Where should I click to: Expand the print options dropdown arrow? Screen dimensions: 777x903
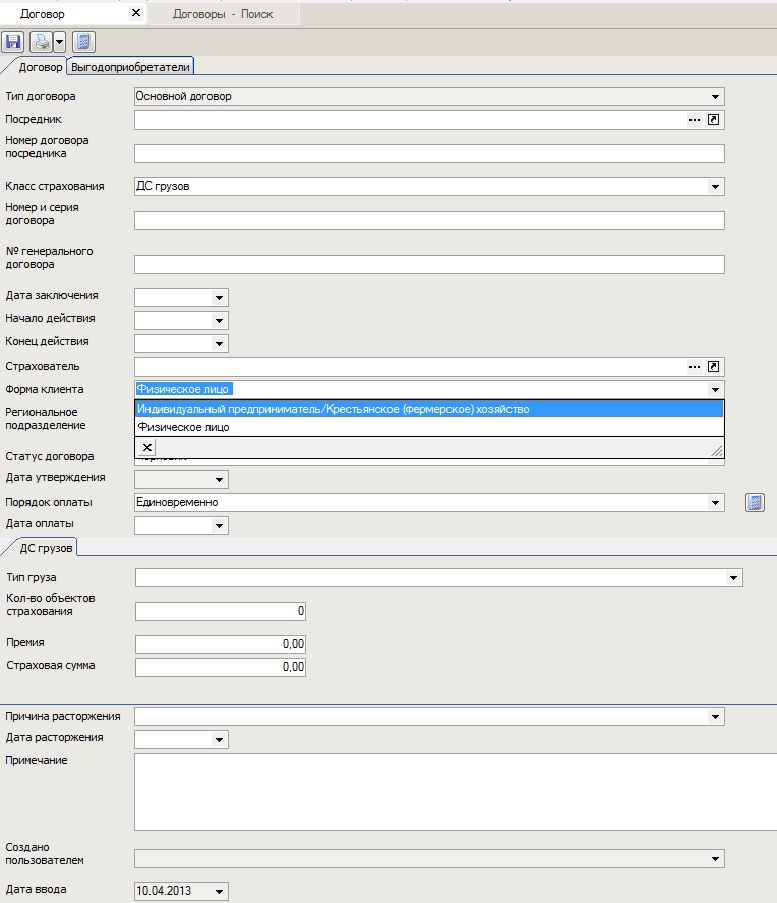click(x=60, y=42)
